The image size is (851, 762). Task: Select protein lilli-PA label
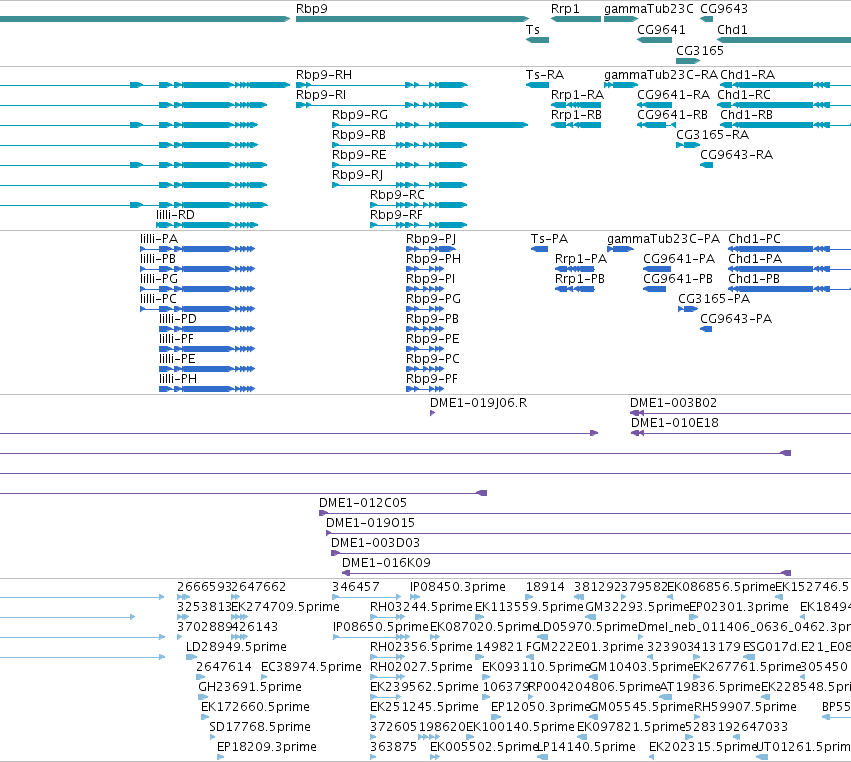click(159, 239)
